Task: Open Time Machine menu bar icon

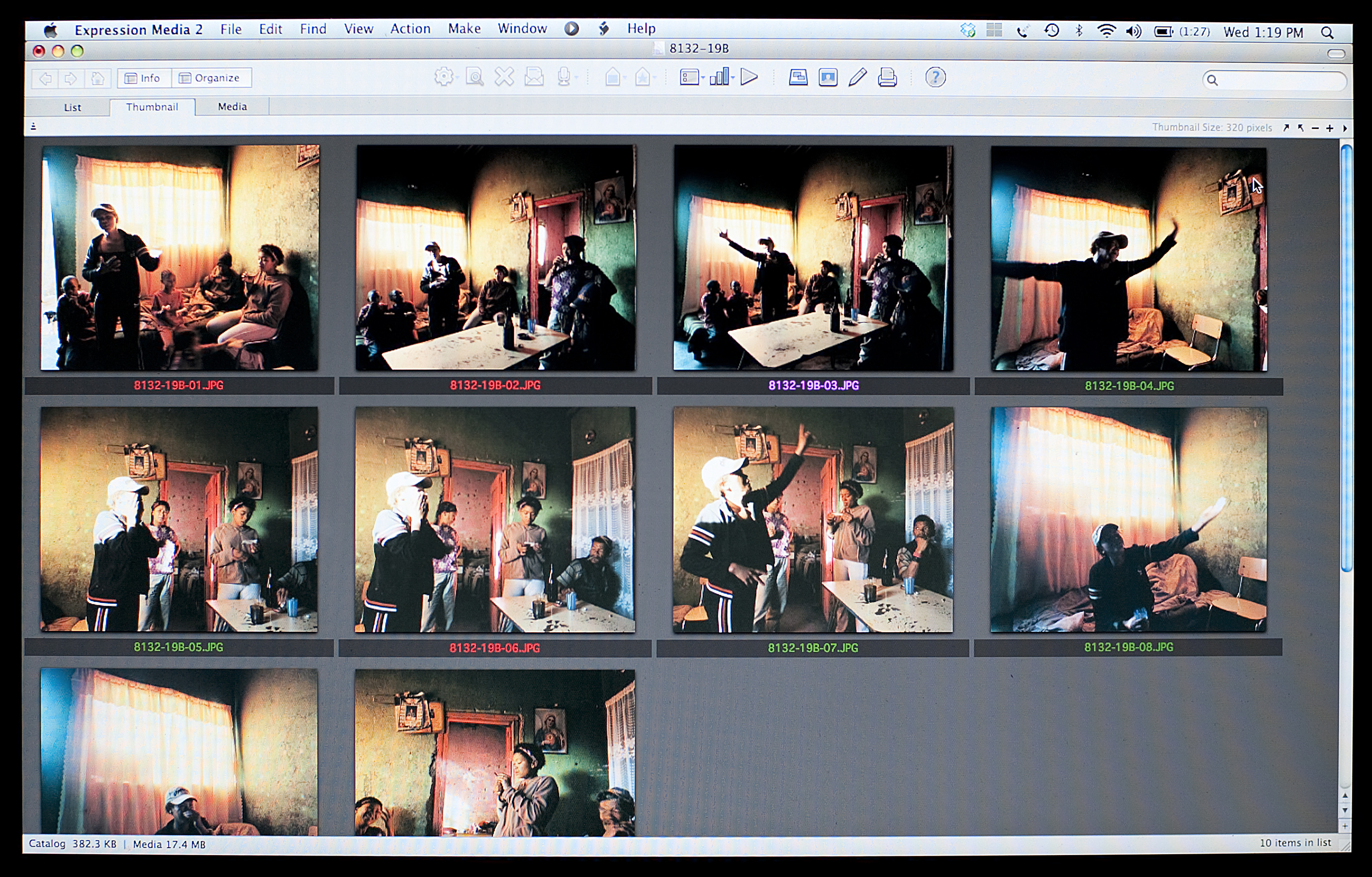Action: pyautogui.click(x=1052, y=31)
